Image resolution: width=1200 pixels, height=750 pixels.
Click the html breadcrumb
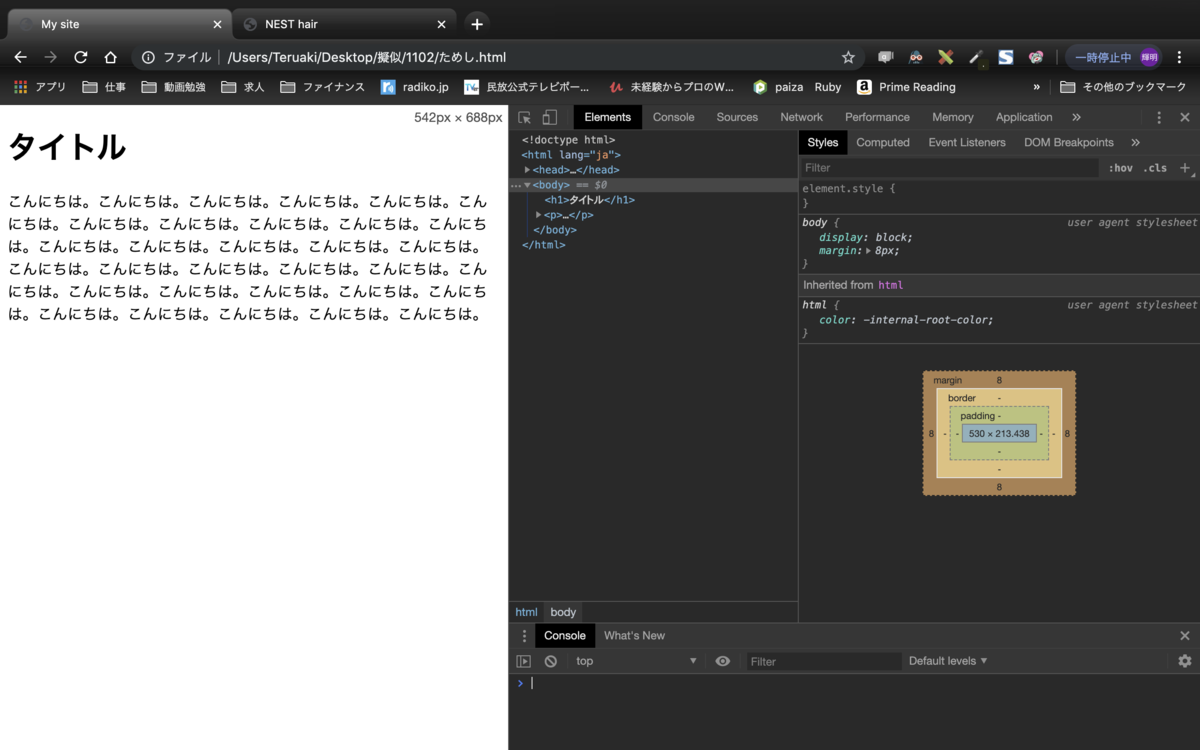[x=526, y=612]
